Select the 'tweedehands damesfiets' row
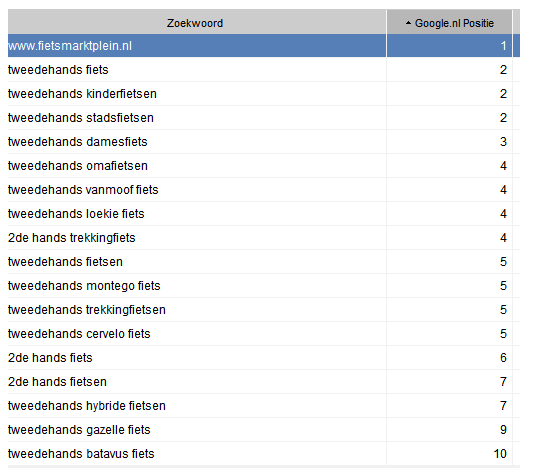This screenshot has height=468, width=540. (x=264, y=142)
